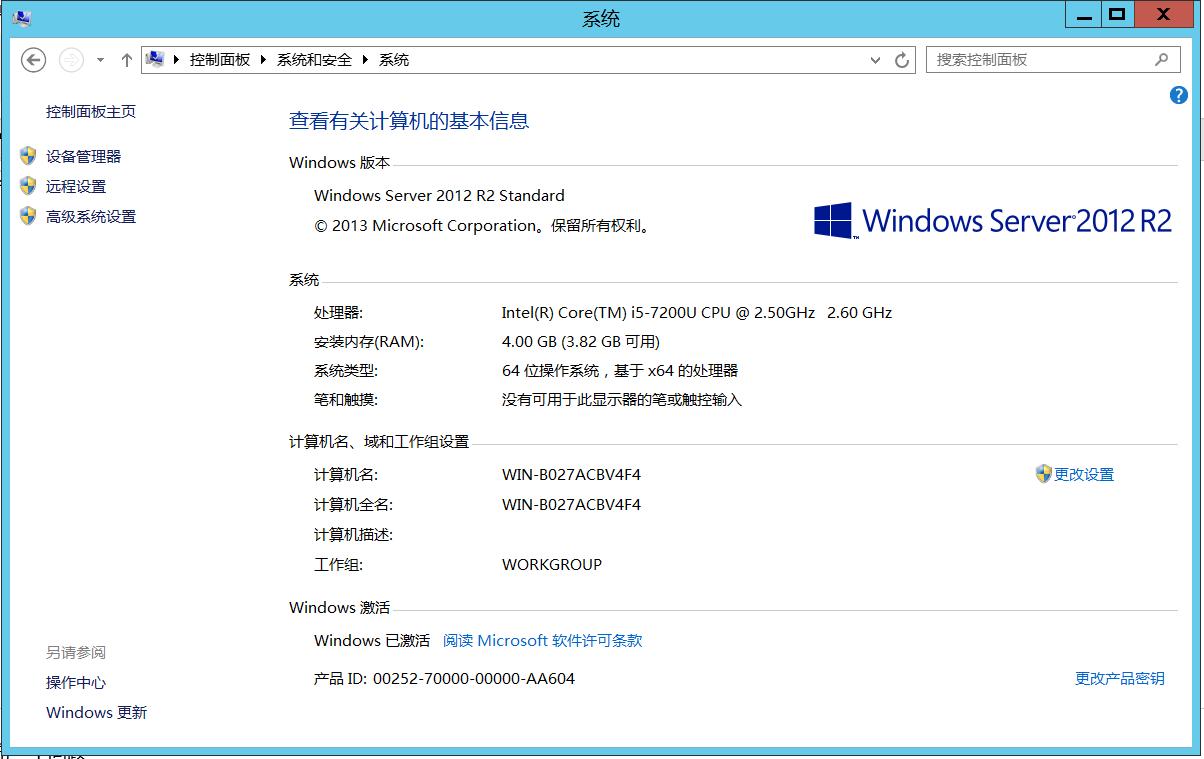Click 没有可用于此显示器的笔或触控输入 text
Viewport: 1204px width, 759px height.
pyautogui.click(x=622, y=400)
